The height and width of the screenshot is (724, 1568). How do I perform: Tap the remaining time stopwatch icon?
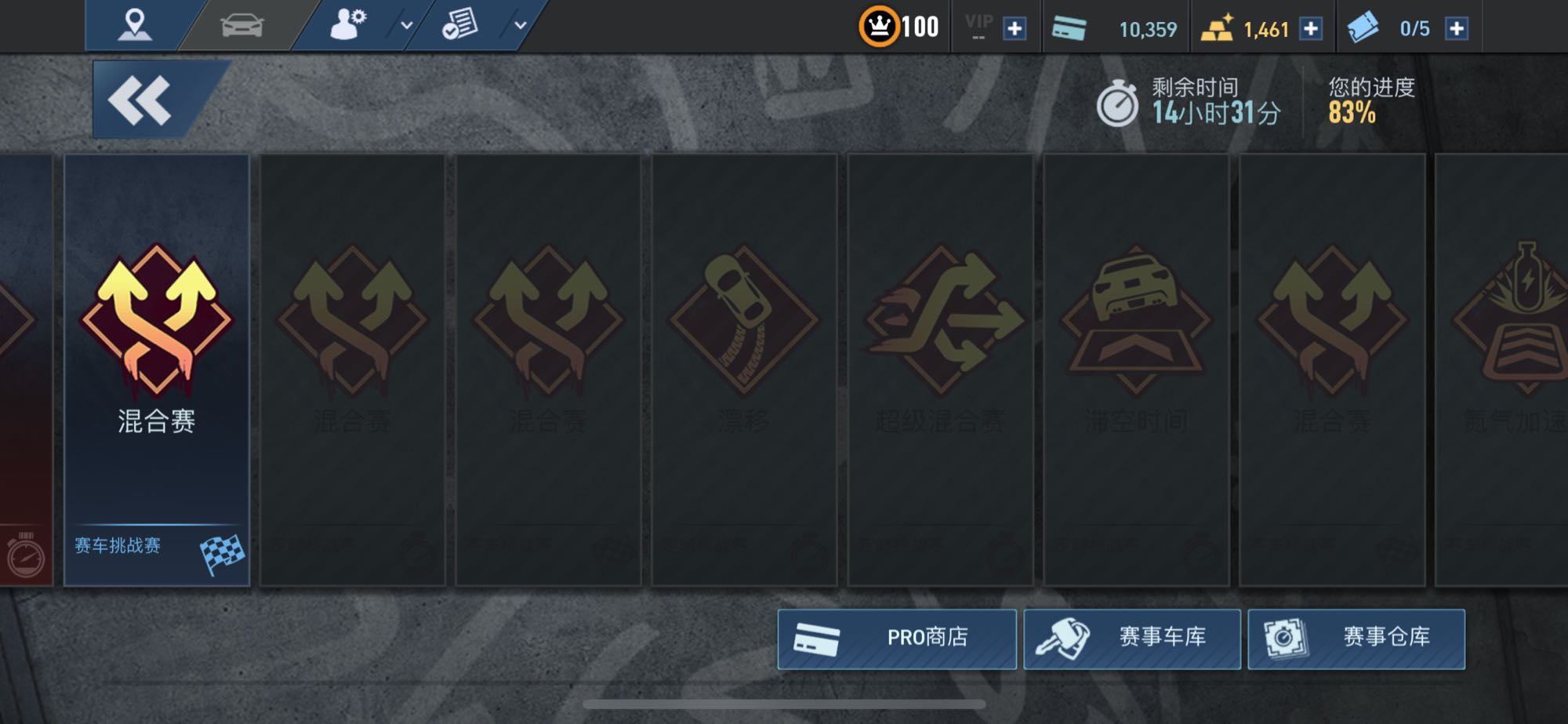[1117, 104]
